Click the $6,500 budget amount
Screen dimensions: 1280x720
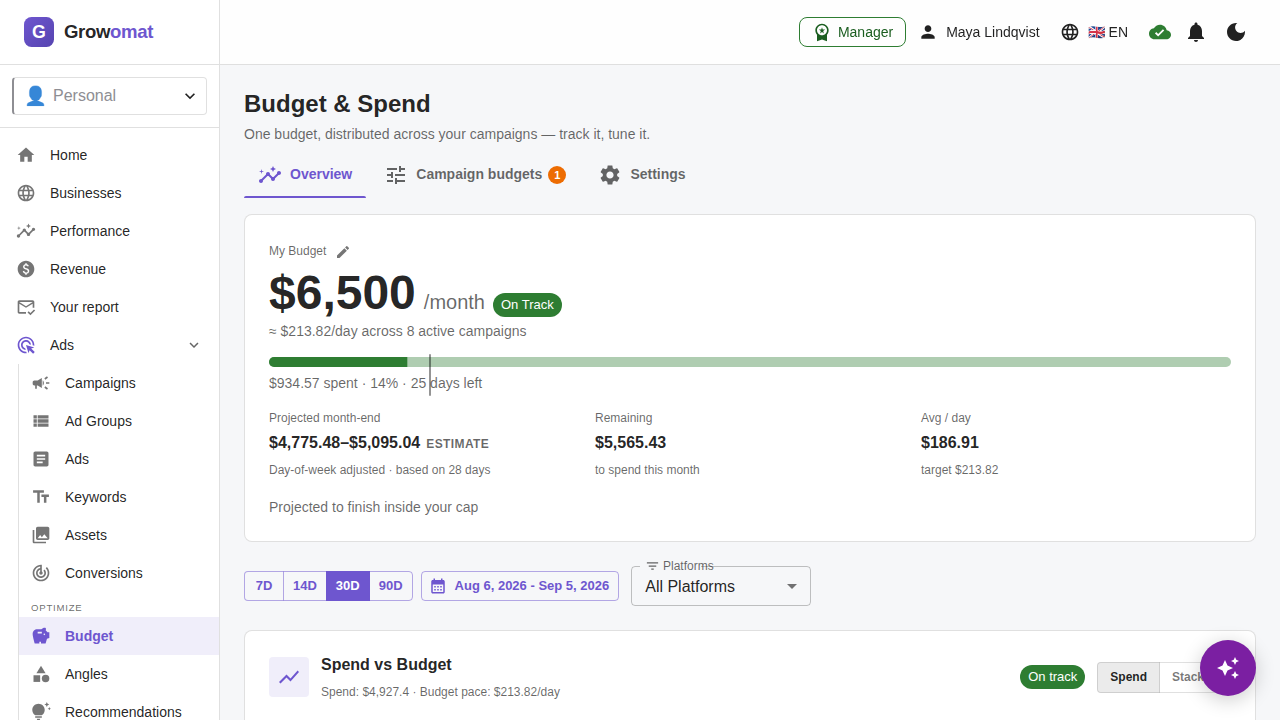click(x=342, y=294)
